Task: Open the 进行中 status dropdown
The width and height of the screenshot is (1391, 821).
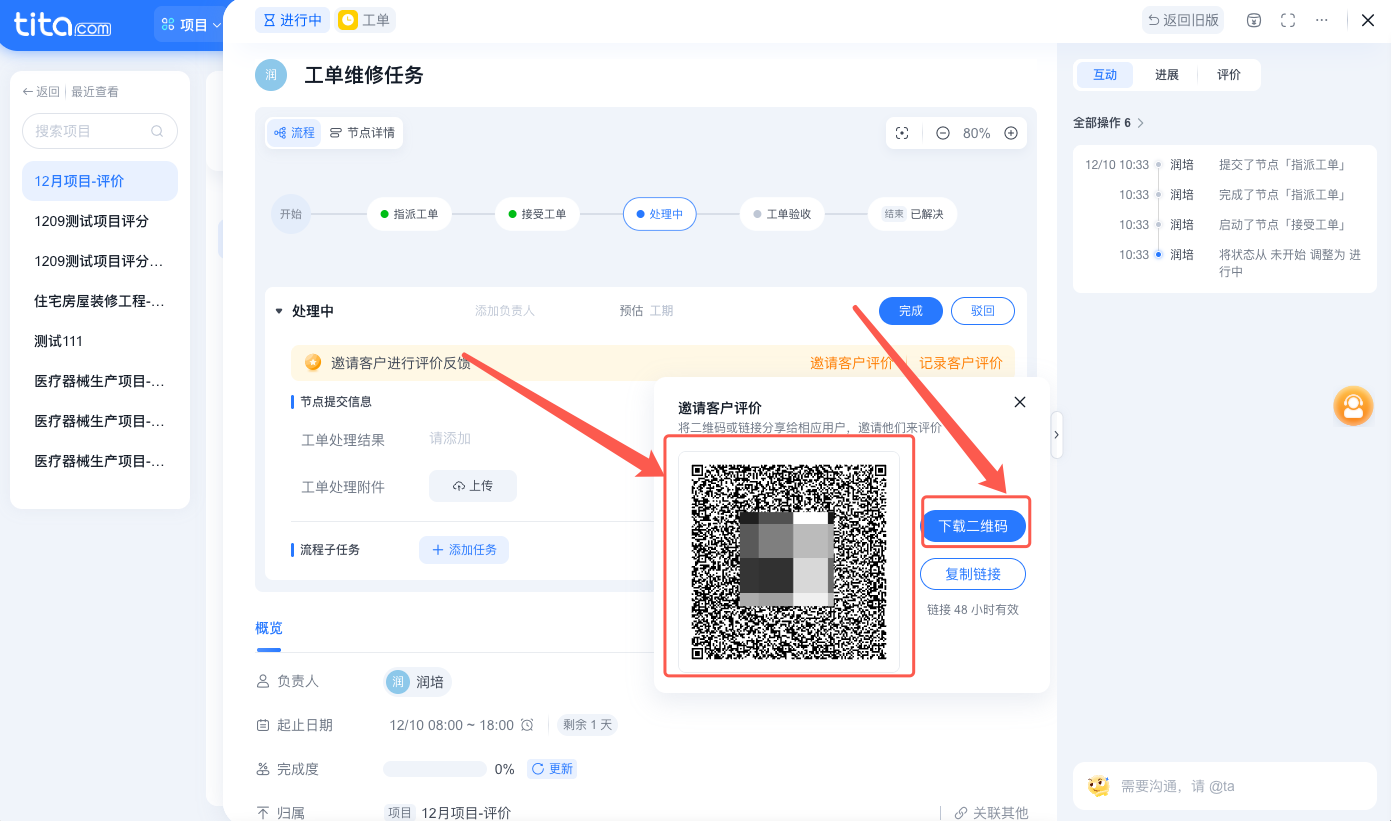Action: tap(292, 20)
